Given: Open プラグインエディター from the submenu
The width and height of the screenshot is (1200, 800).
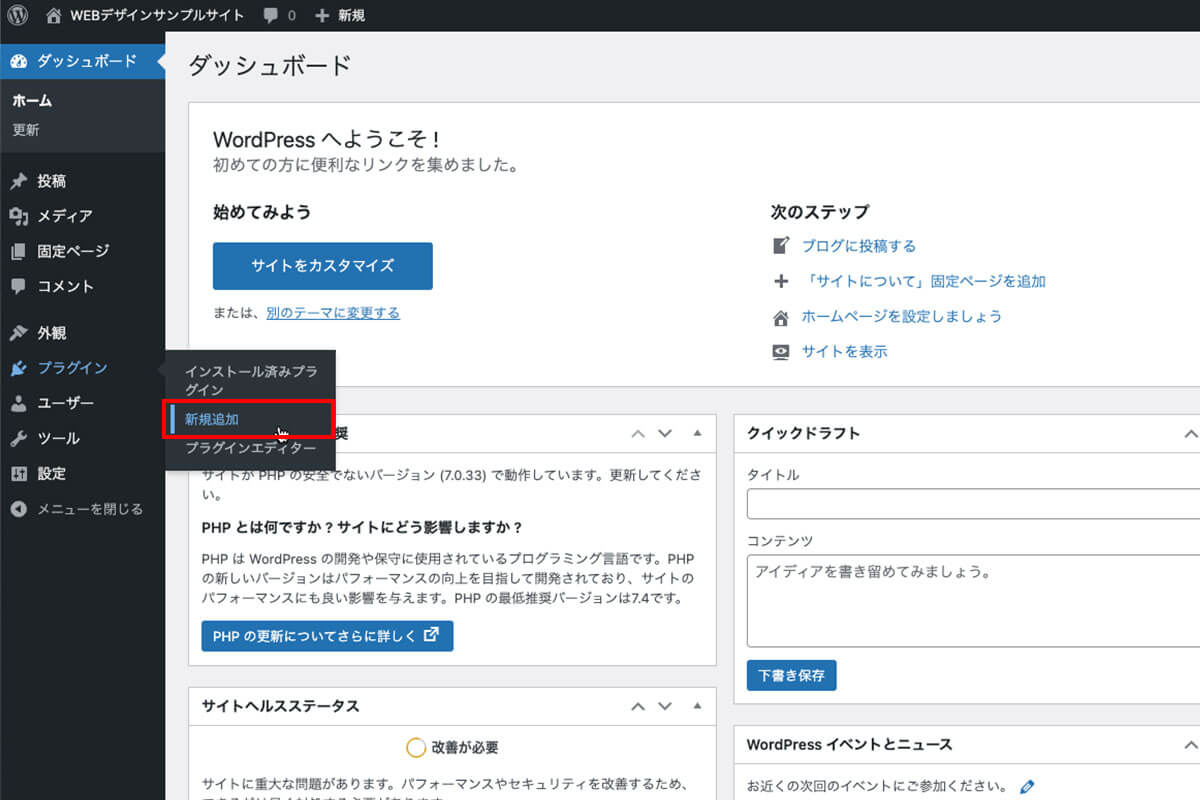Looking at the screenshot, I should click(x=250, y=448).
